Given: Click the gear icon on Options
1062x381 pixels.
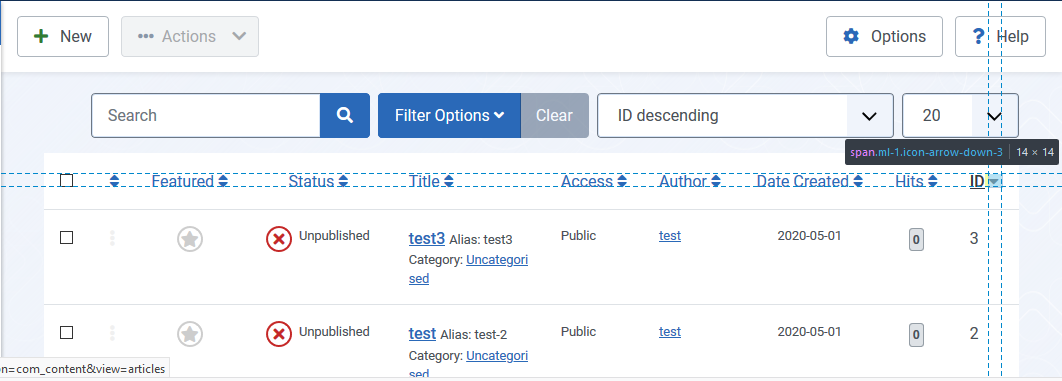Looking at the screenshot, I should coord(851,37).
